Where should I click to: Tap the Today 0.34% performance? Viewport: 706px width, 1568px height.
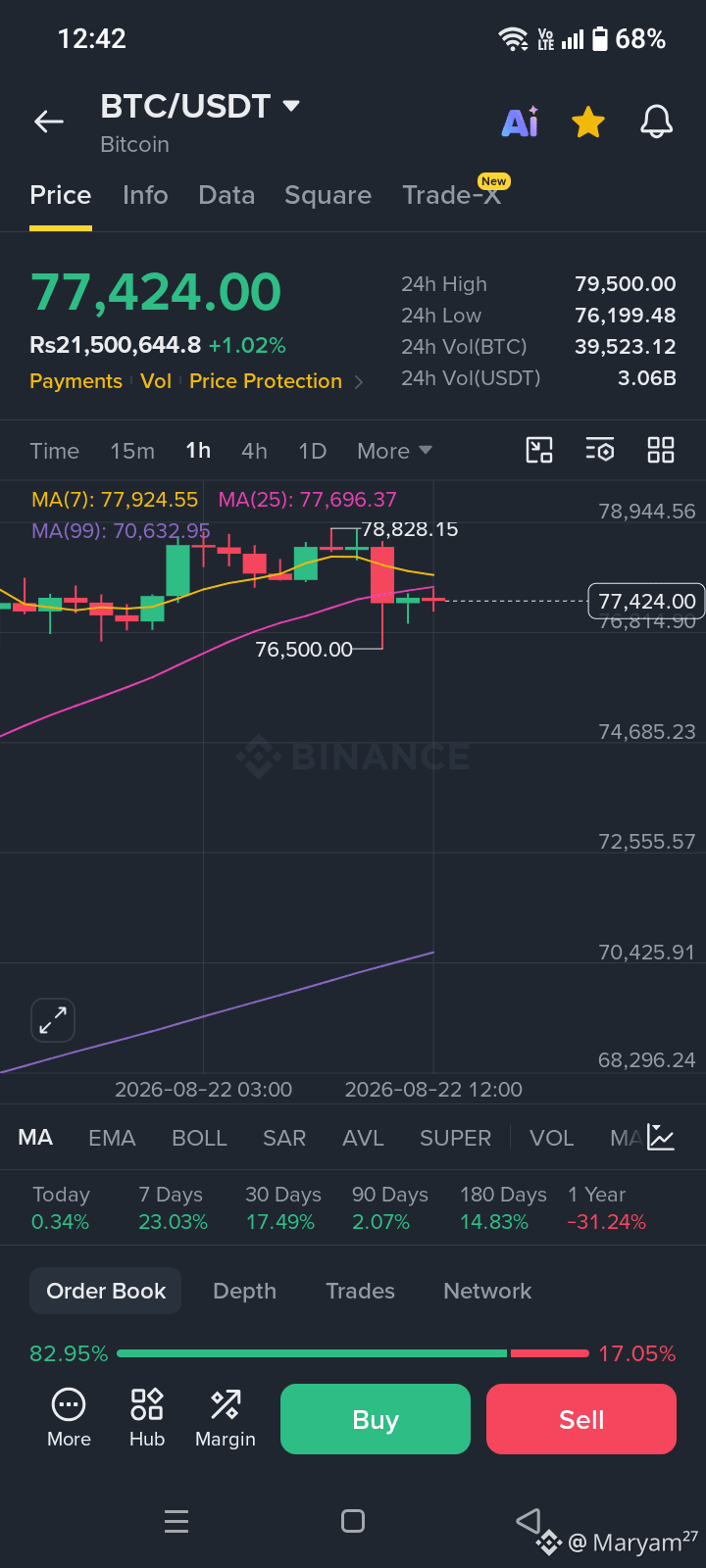tap(61, 1208)
